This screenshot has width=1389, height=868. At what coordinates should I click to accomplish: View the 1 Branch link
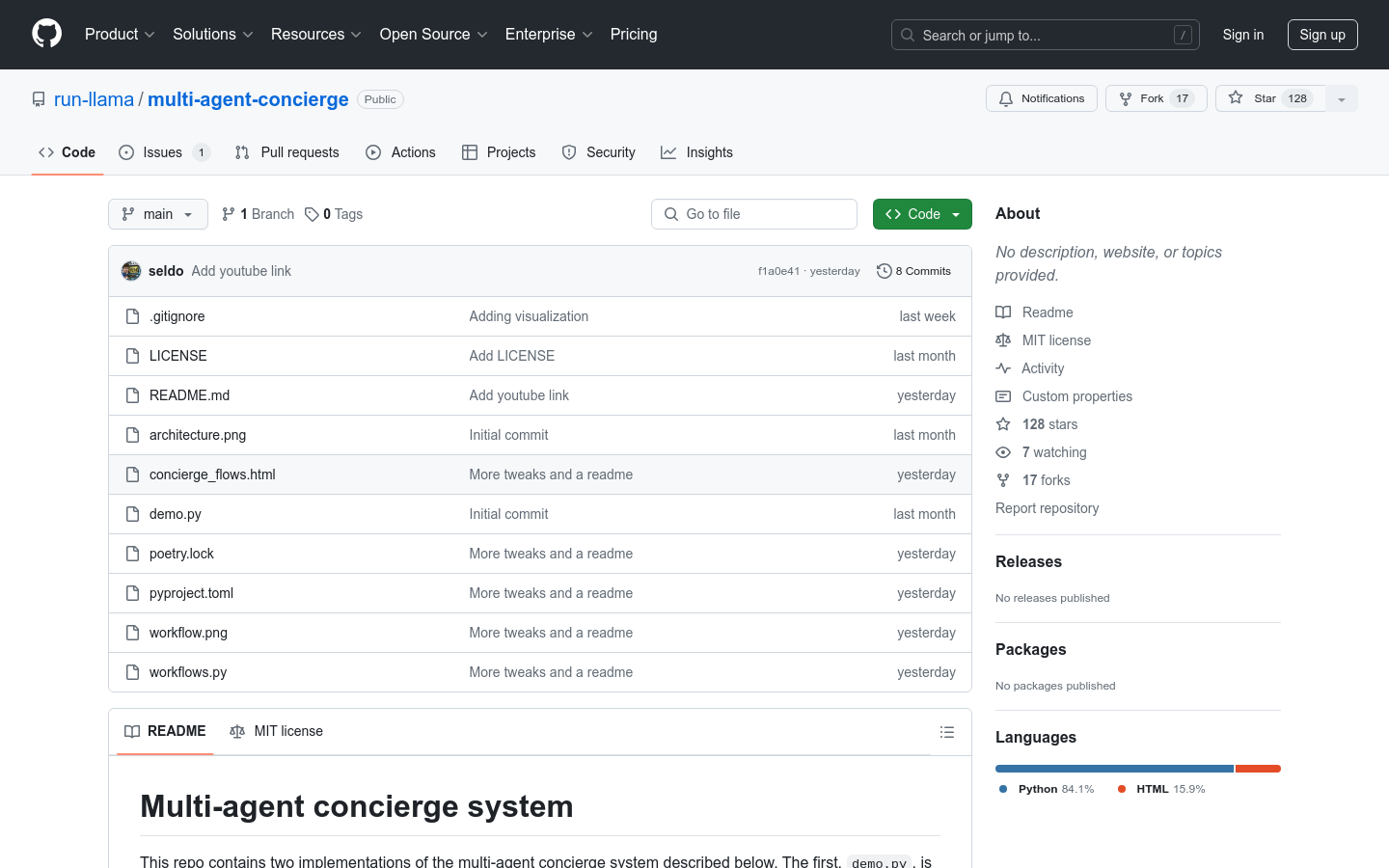tap(258, 214)
